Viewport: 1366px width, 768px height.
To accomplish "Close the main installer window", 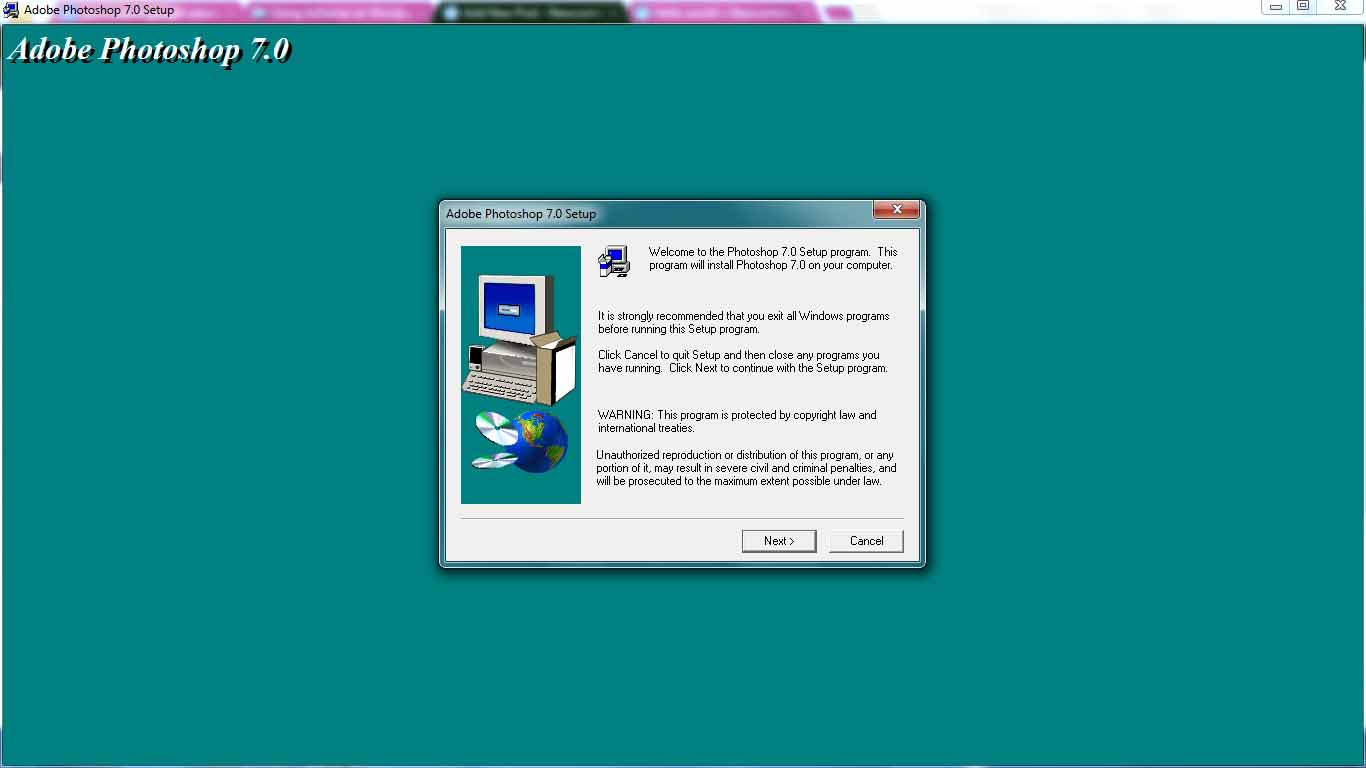I will click(x=1340, y=7).
